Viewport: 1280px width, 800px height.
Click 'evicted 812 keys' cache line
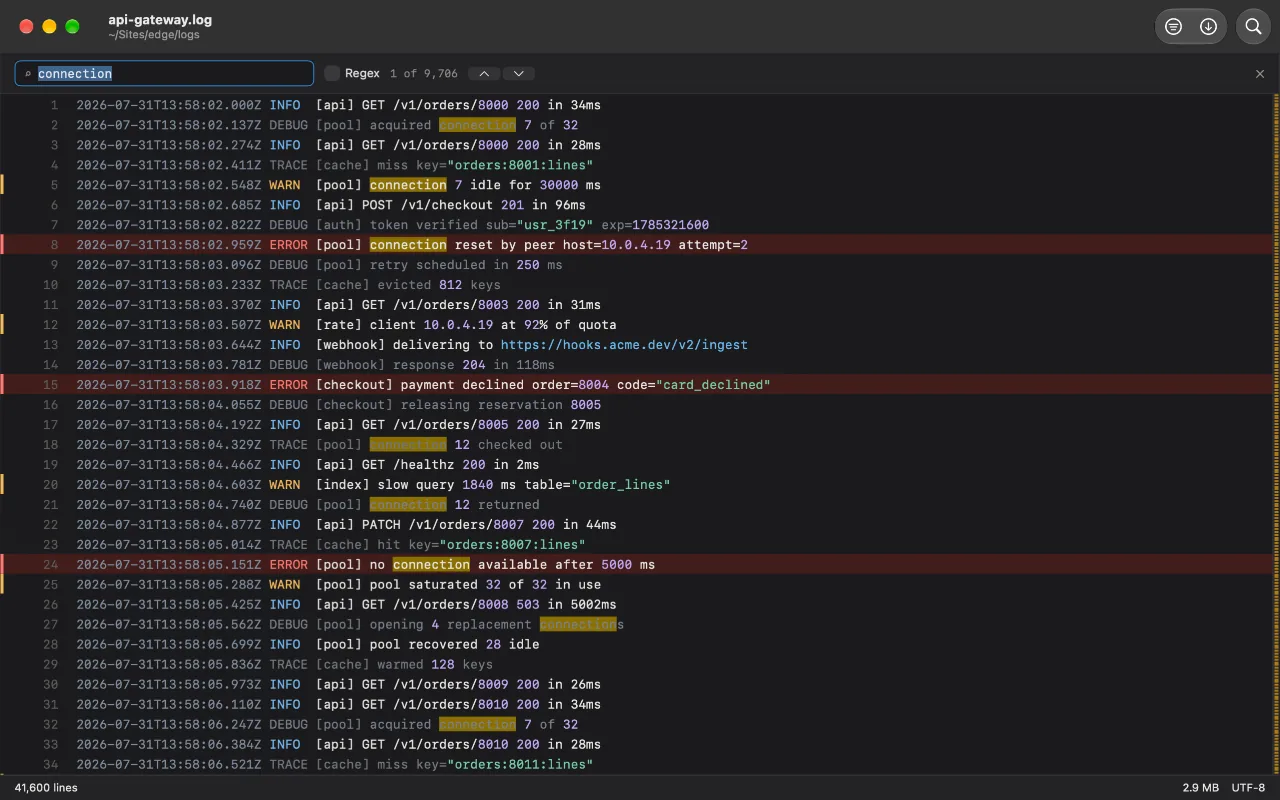click(640, 285)
